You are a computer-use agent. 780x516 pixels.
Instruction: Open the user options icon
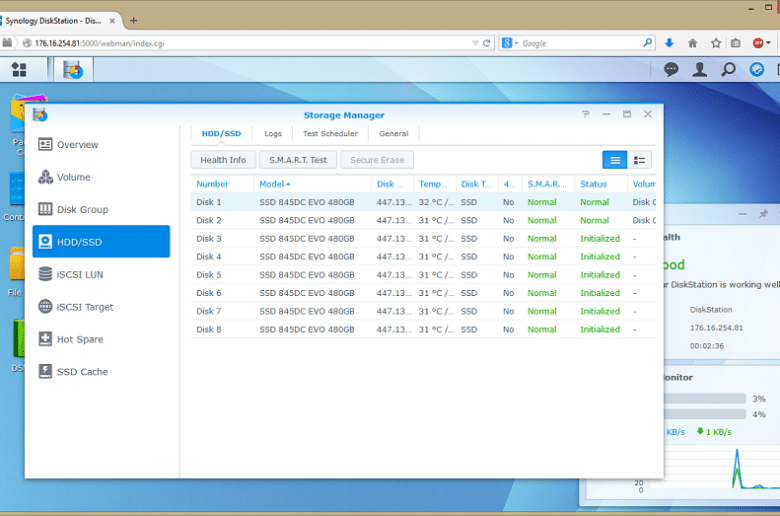tap(699, 69)
